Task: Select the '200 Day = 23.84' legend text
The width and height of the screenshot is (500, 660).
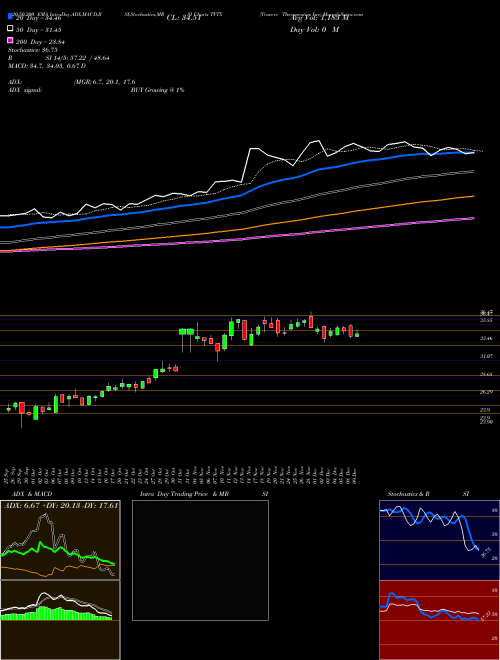Action: (x=40, y=42)
